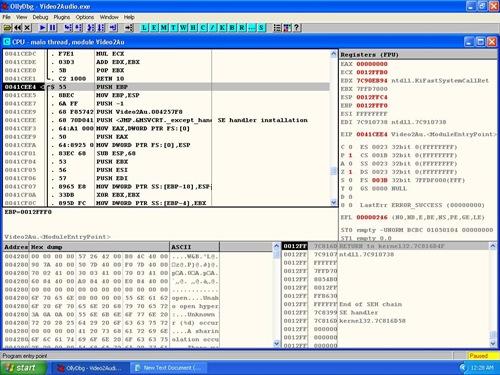Show Executable modules with E button

click(x=154, y=28)
